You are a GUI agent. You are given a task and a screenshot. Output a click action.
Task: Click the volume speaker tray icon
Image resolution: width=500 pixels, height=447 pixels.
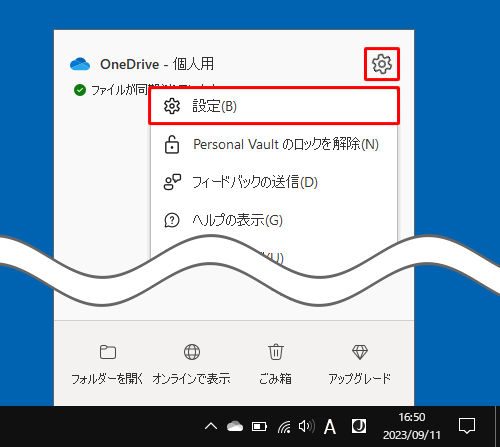point(307,426)
